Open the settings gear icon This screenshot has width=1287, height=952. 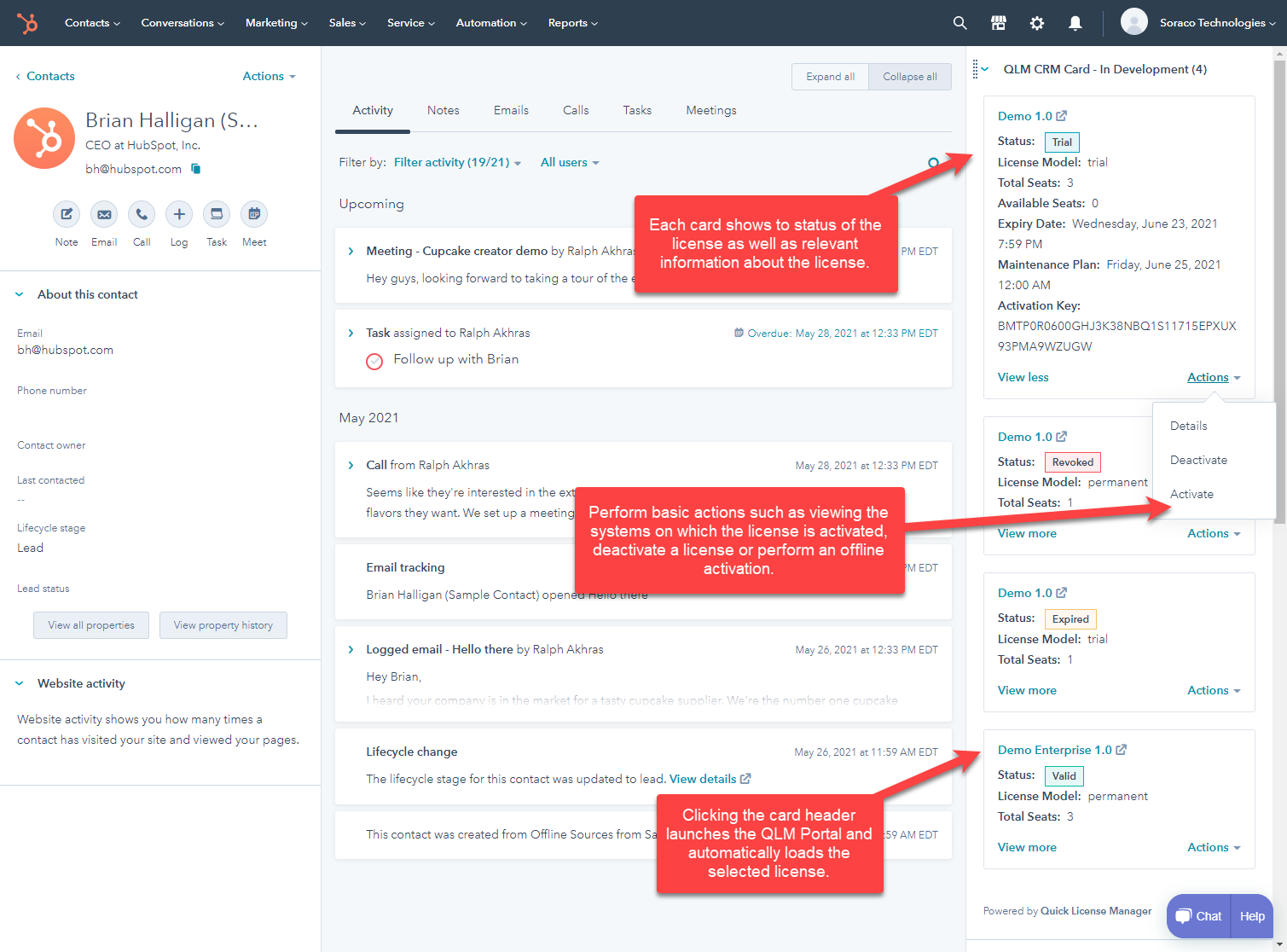[1037, 23]
